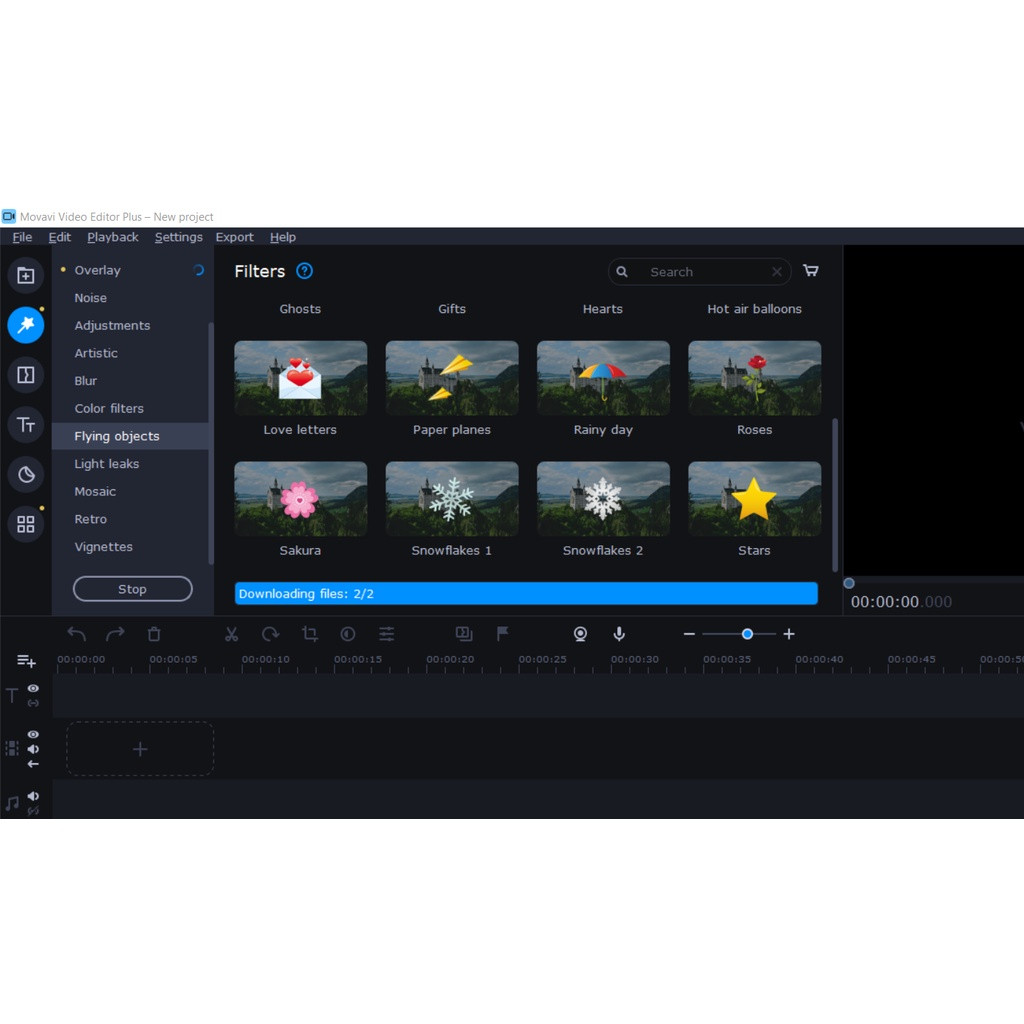Screen dimensions: 1024x1024
Task: Toggle visibility eye on the title track
Action: coord(33,688)
